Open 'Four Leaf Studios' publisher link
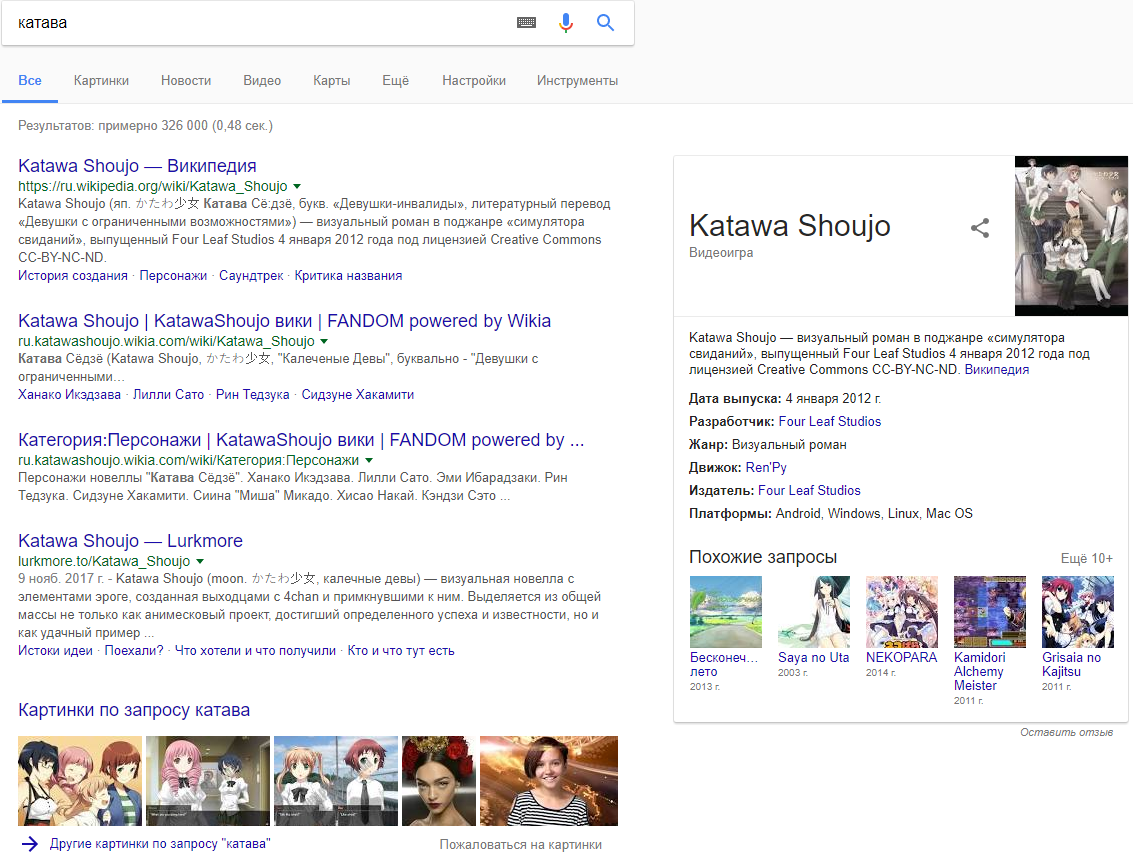Screen dimensions: 1133x852 (809, 491)
